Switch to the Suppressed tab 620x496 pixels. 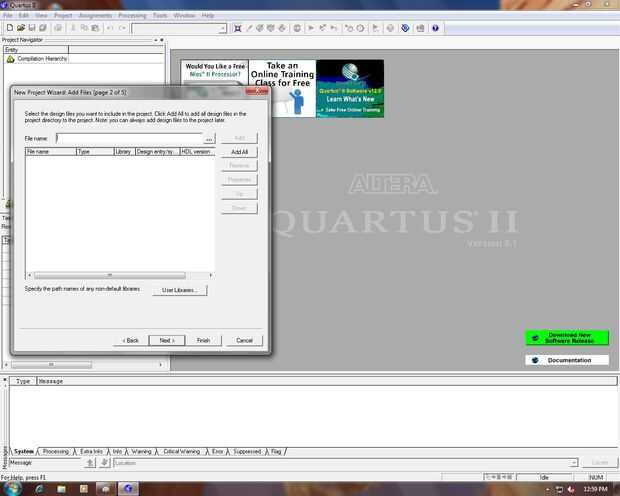pos(247,451)
